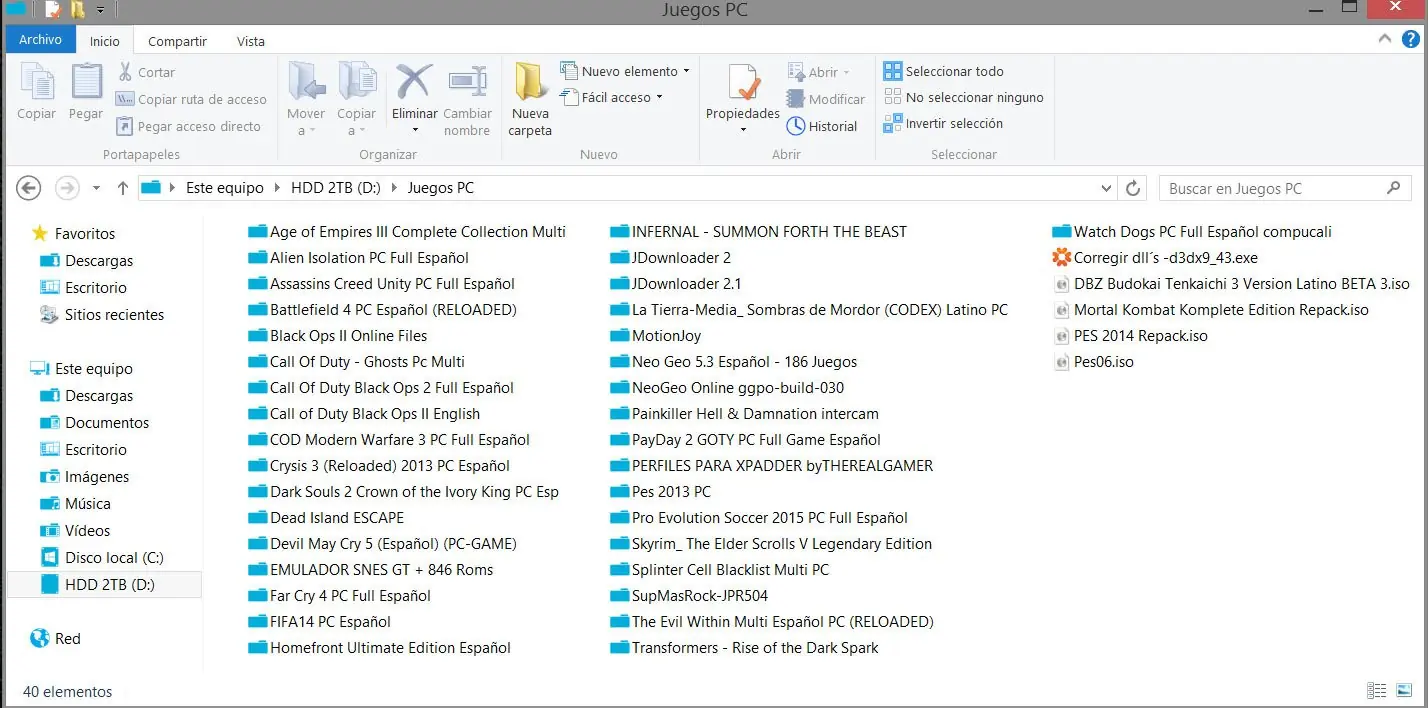Click the search magnifier icon
1428x708 pixels.
coord(1393,188)
